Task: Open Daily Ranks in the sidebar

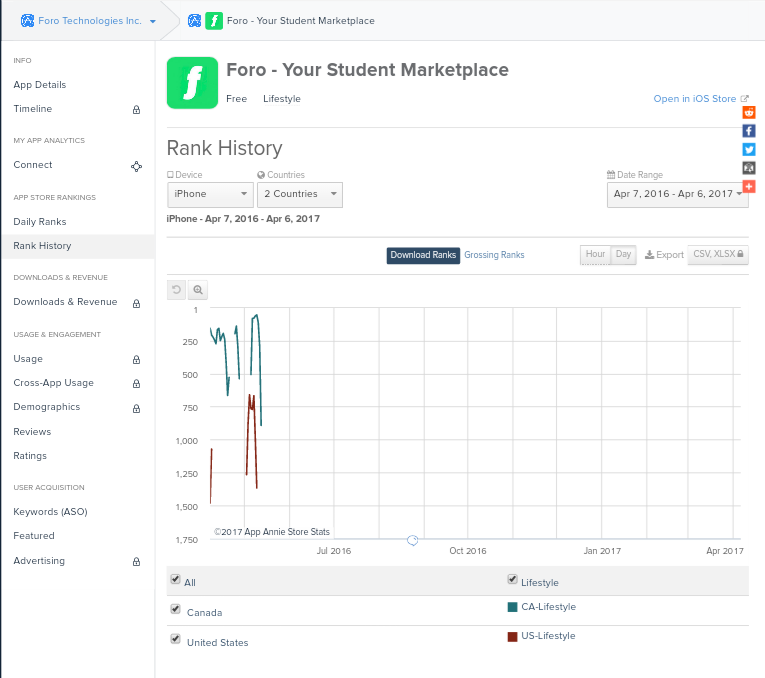Action: click(40, 221)
